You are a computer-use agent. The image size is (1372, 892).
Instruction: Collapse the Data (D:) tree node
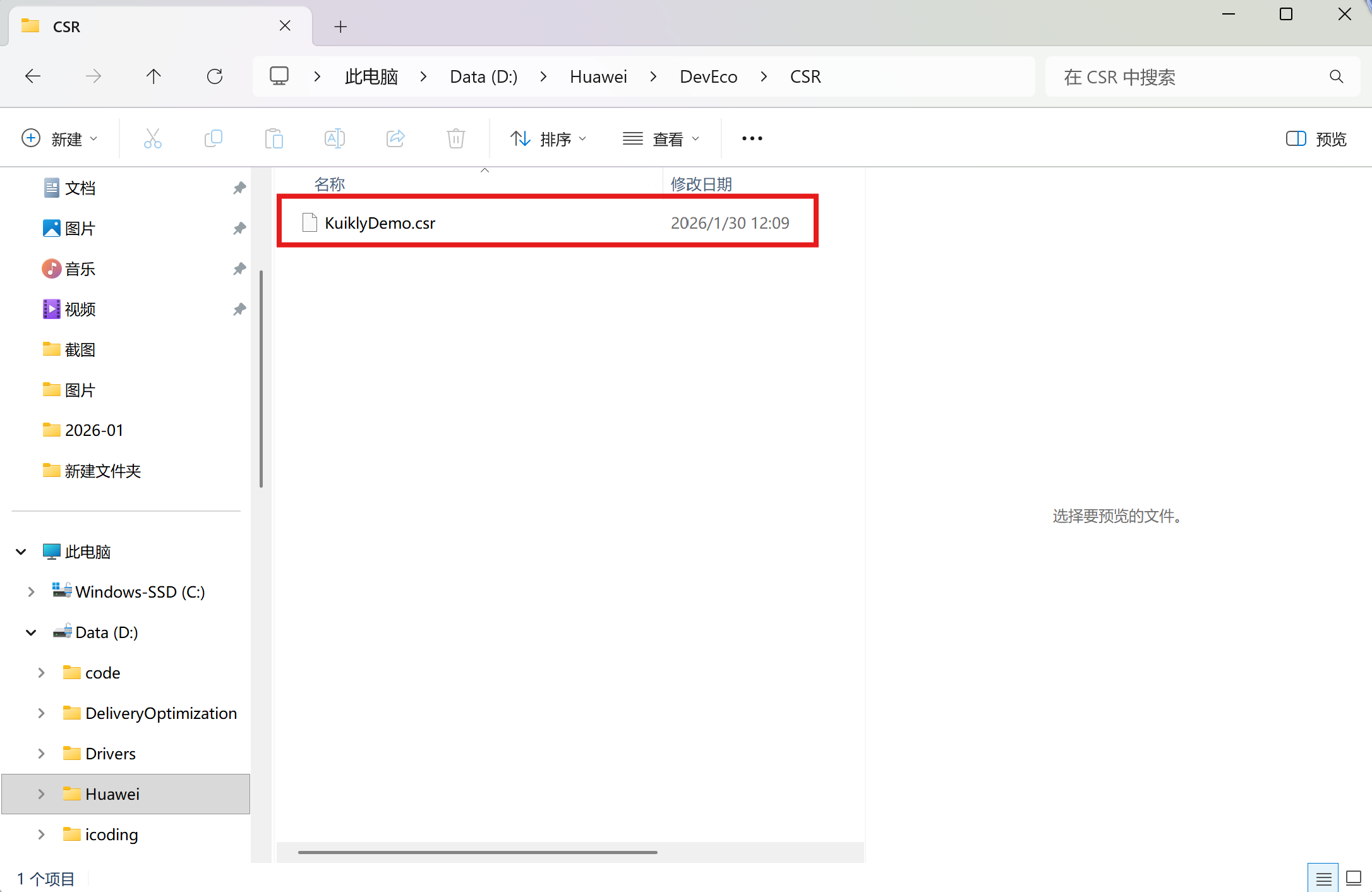pos(31,632)
